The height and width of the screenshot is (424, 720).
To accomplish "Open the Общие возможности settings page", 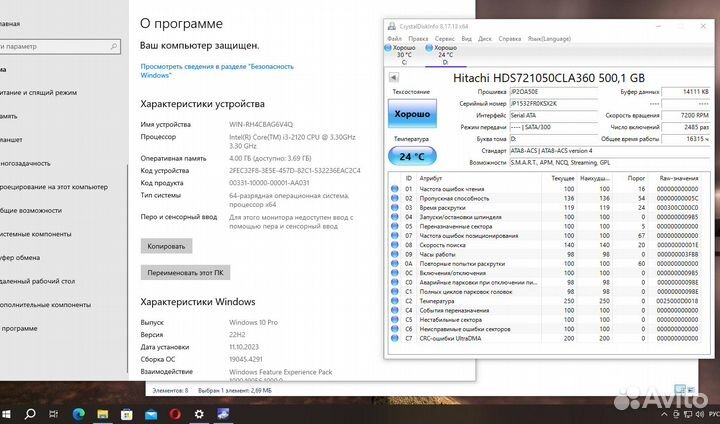I will (31, 210).
